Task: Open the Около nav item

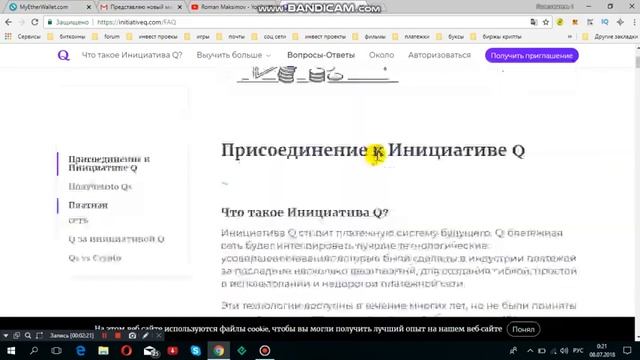Action: 381,55
